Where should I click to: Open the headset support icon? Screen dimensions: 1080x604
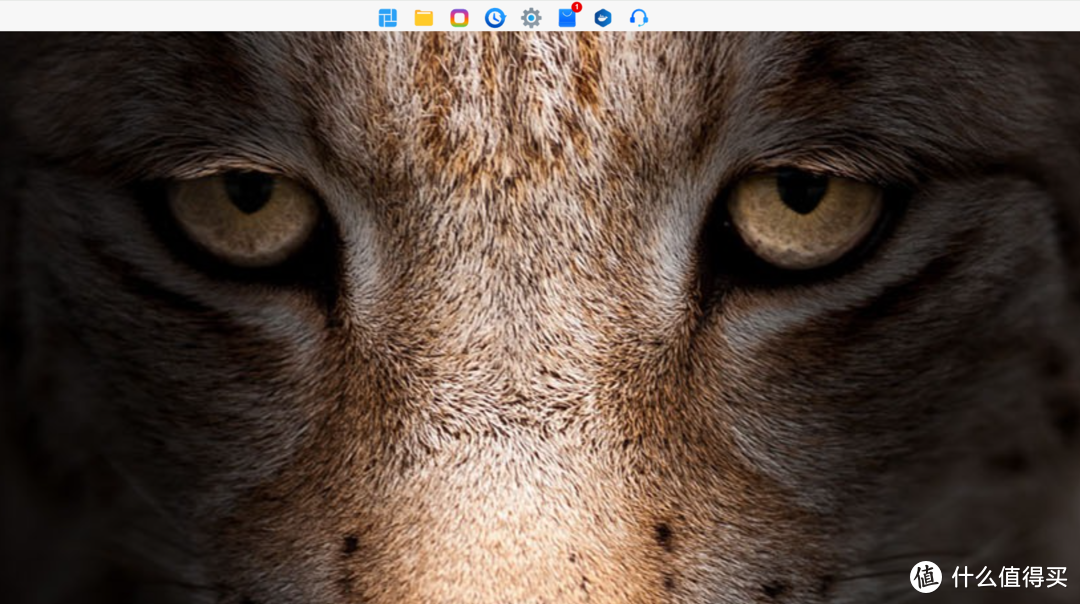pos(639,17)
